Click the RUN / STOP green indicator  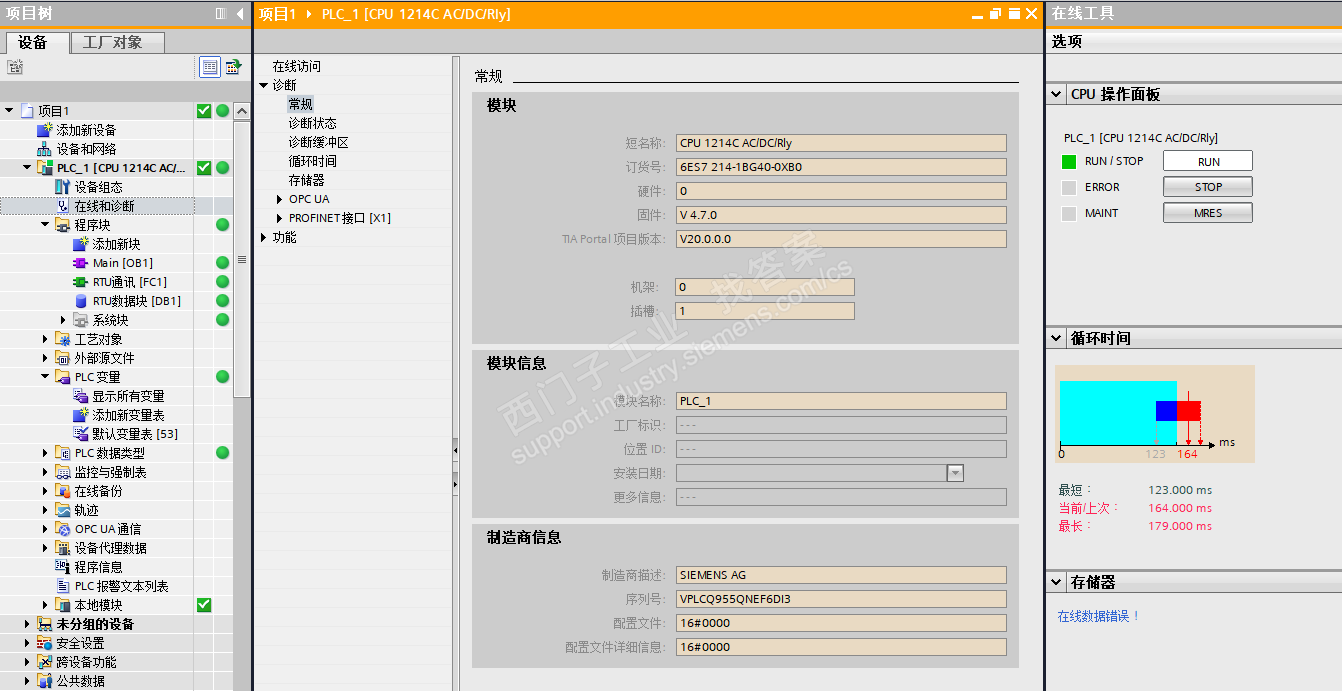click(x=1069, y=161)
